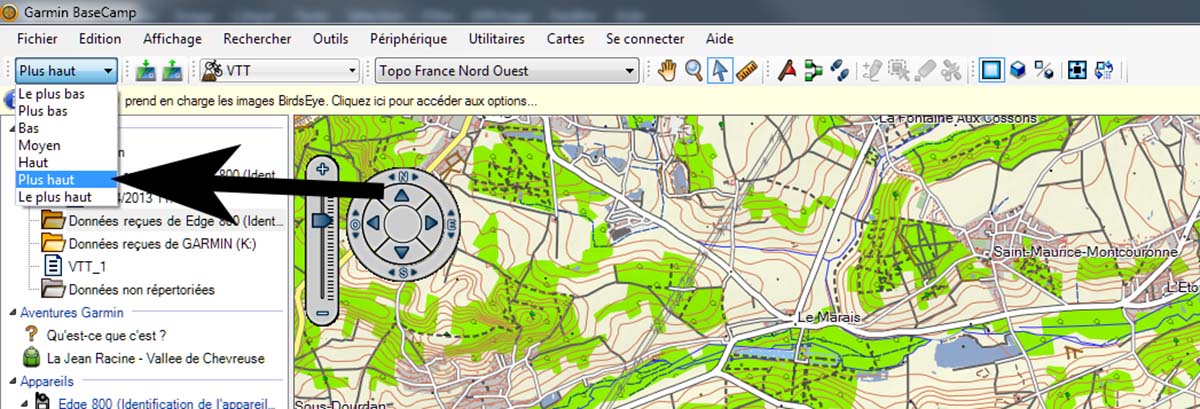Switch to 2D map view
Screen dimensions: 1200x409
click(991, 71)
